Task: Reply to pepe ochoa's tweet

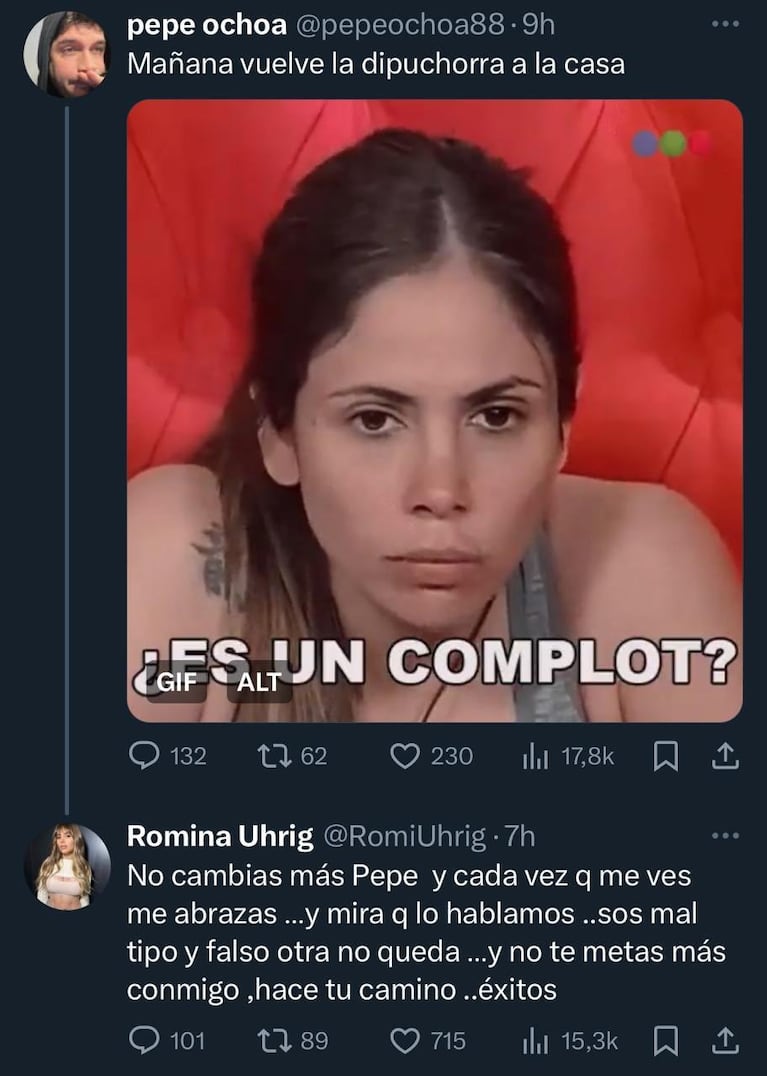Action: tap(145, 757)
